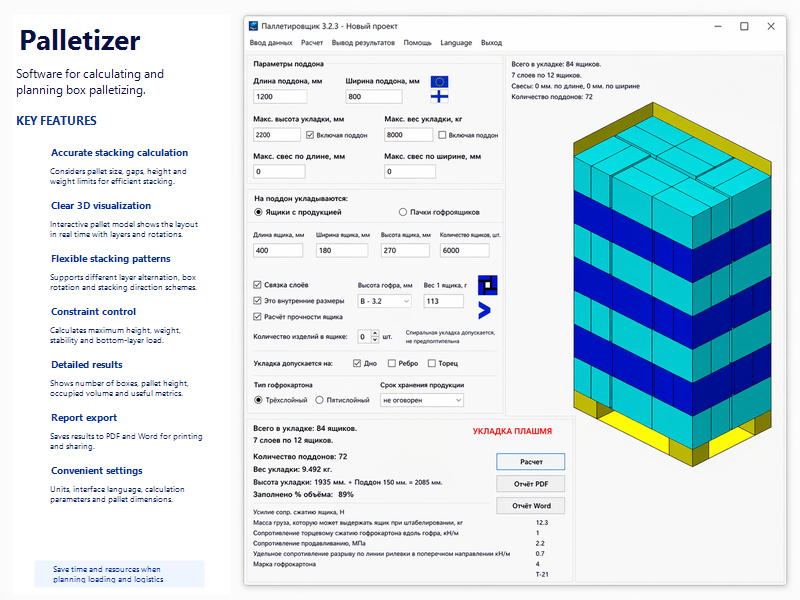Click 'Усилие сопр. сжатию ящика, Н' row
Image resolution: width=800 pixels, height=600 pixels.
click(x=298, y=512)
